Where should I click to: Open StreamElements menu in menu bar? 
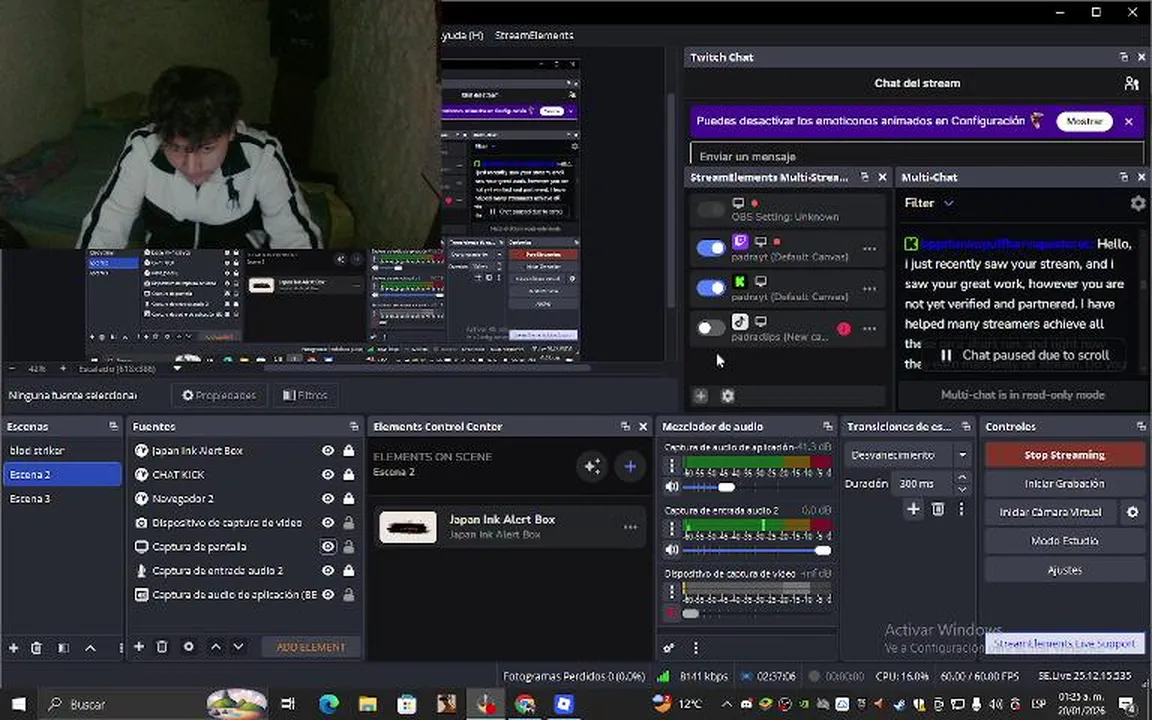[534, 35]
